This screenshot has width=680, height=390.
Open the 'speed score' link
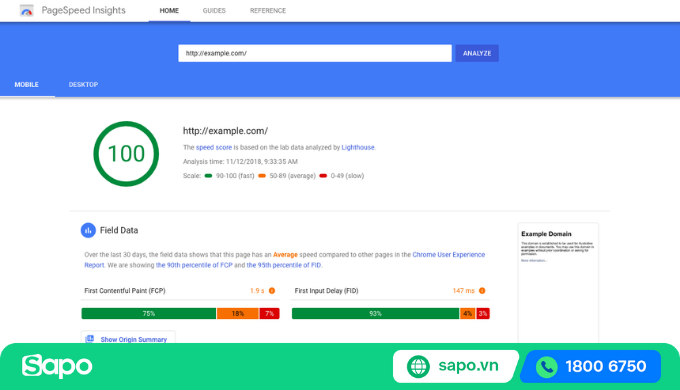(214, 147)
